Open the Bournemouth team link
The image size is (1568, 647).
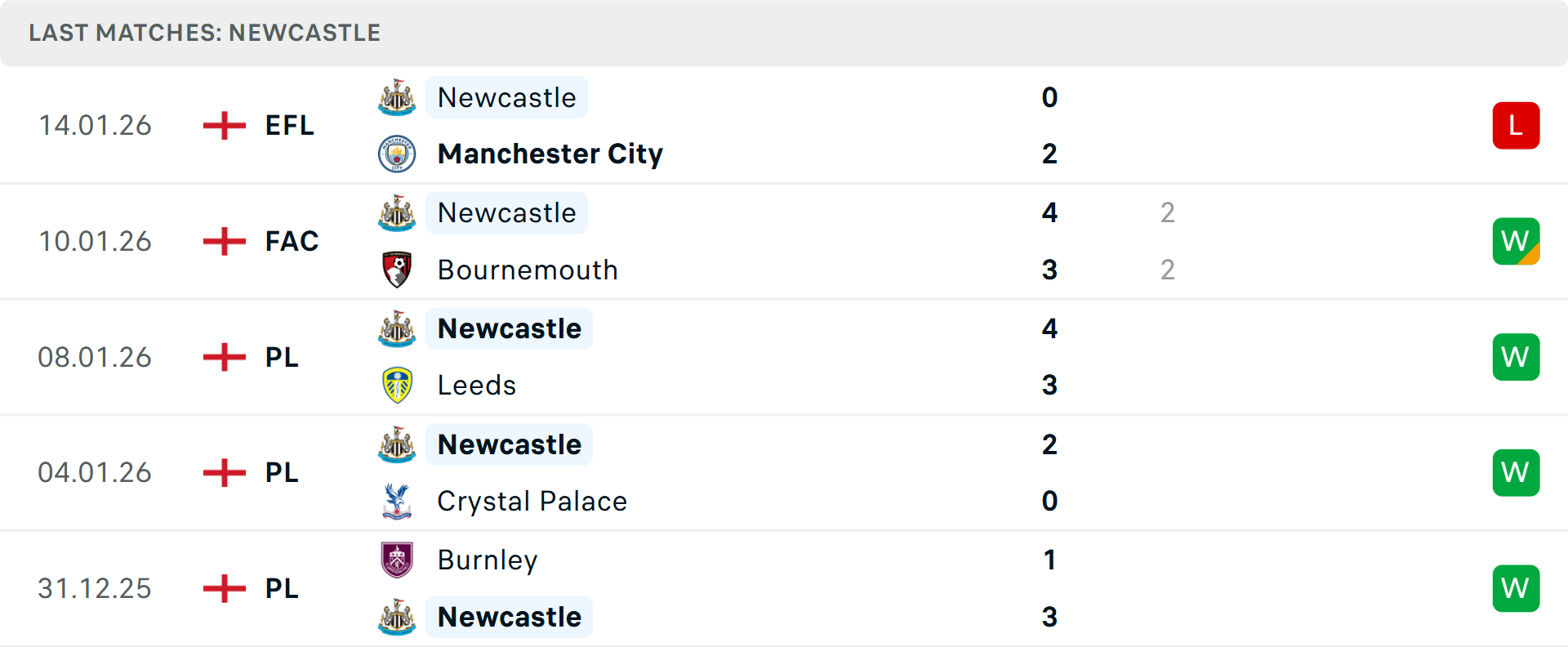click(x=528, y=270)
